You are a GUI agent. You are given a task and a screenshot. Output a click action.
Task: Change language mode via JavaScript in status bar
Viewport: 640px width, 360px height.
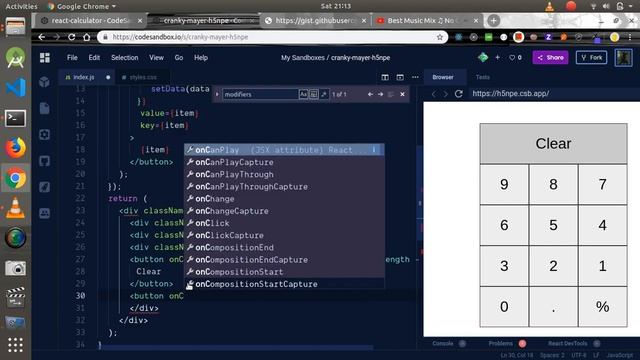[x=620, y=356]
